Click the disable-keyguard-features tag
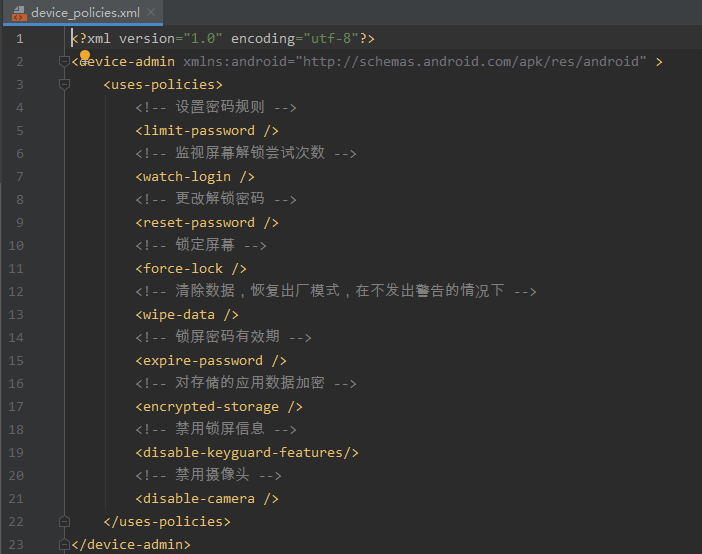The image size is (702, 554). 247,453
